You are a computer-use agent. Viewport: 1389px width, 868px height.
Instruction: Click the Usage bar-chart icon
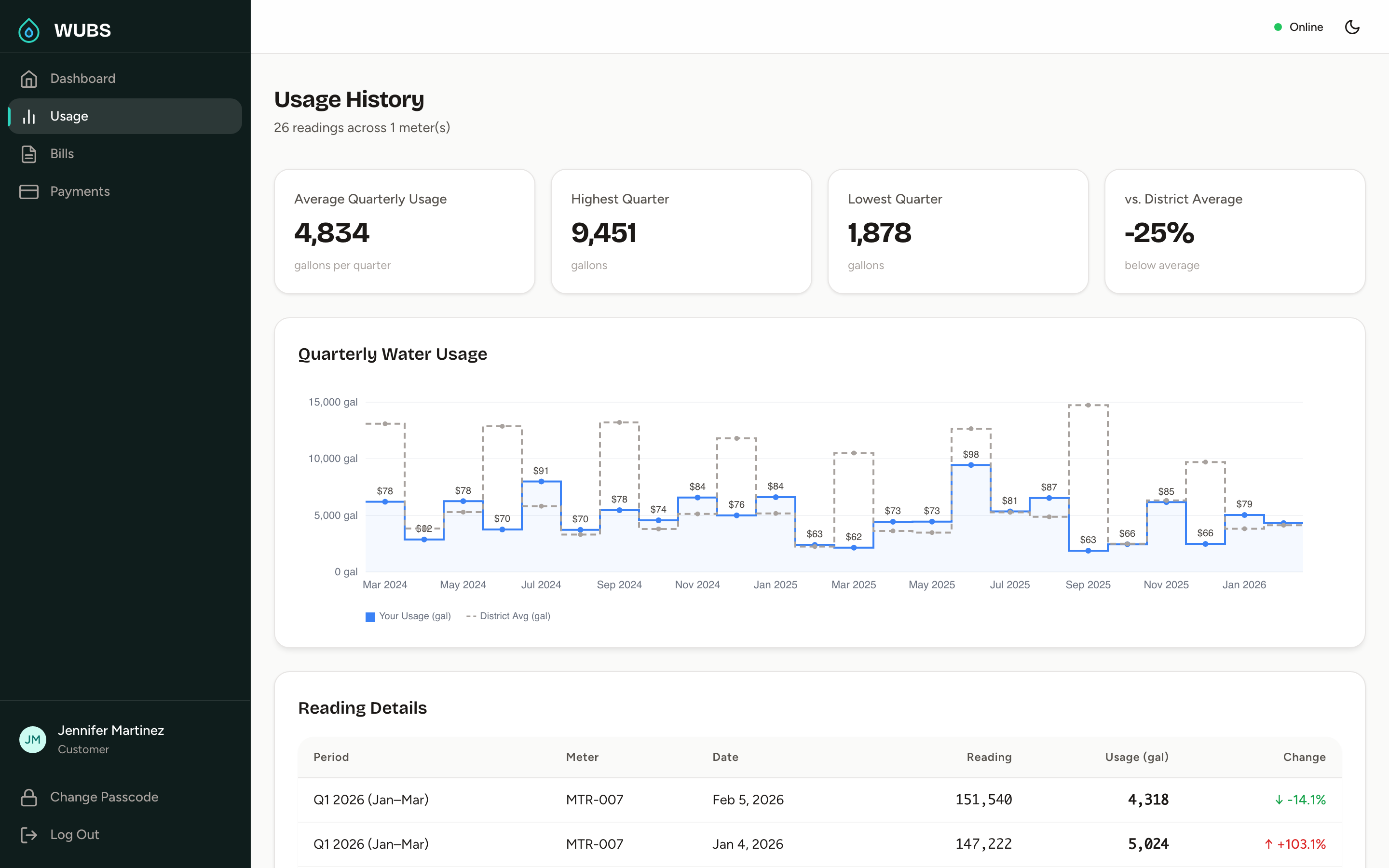pyautogui.click(x=29, y=116)
